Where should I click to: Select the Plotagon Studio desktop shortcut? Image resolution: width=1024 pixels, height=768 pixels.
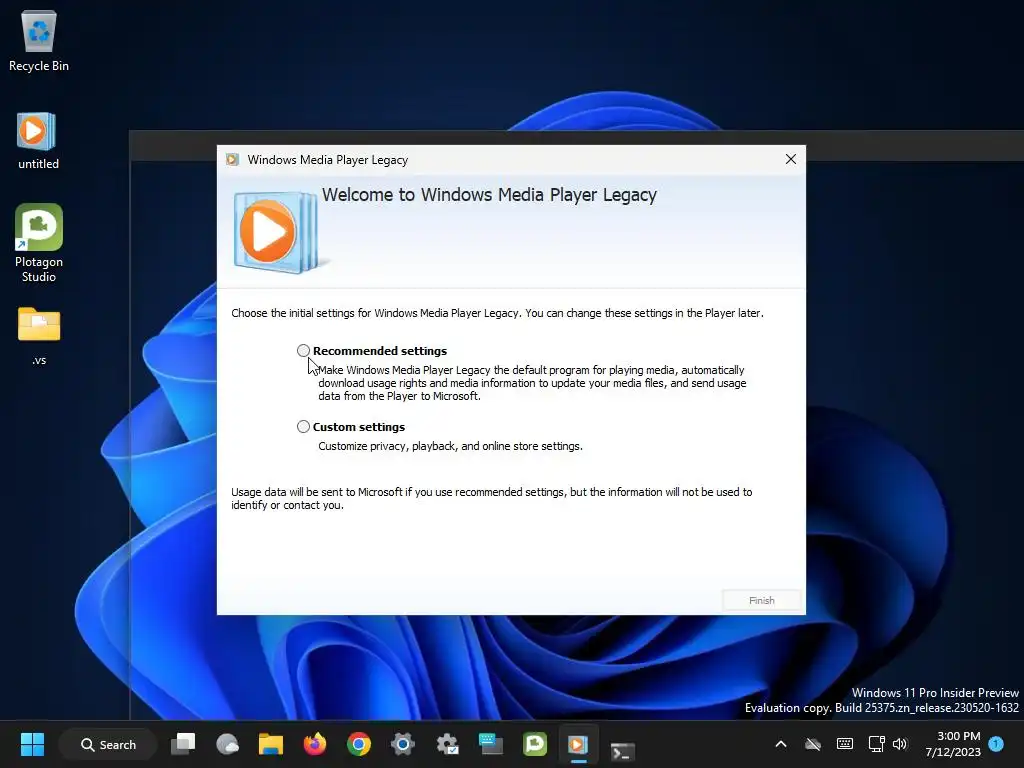point(39,243)
